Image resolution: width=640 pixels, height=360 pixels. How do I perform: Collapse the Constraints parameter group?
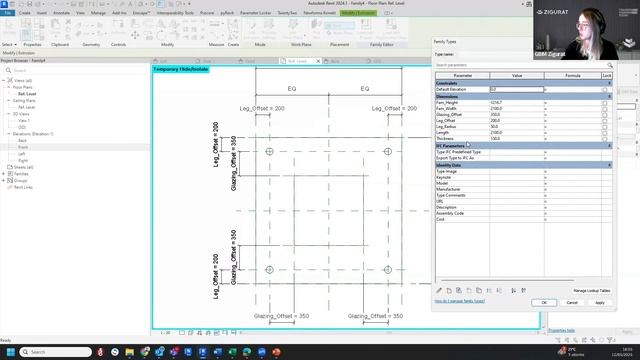pyautogui.click(x=609, y=83)
